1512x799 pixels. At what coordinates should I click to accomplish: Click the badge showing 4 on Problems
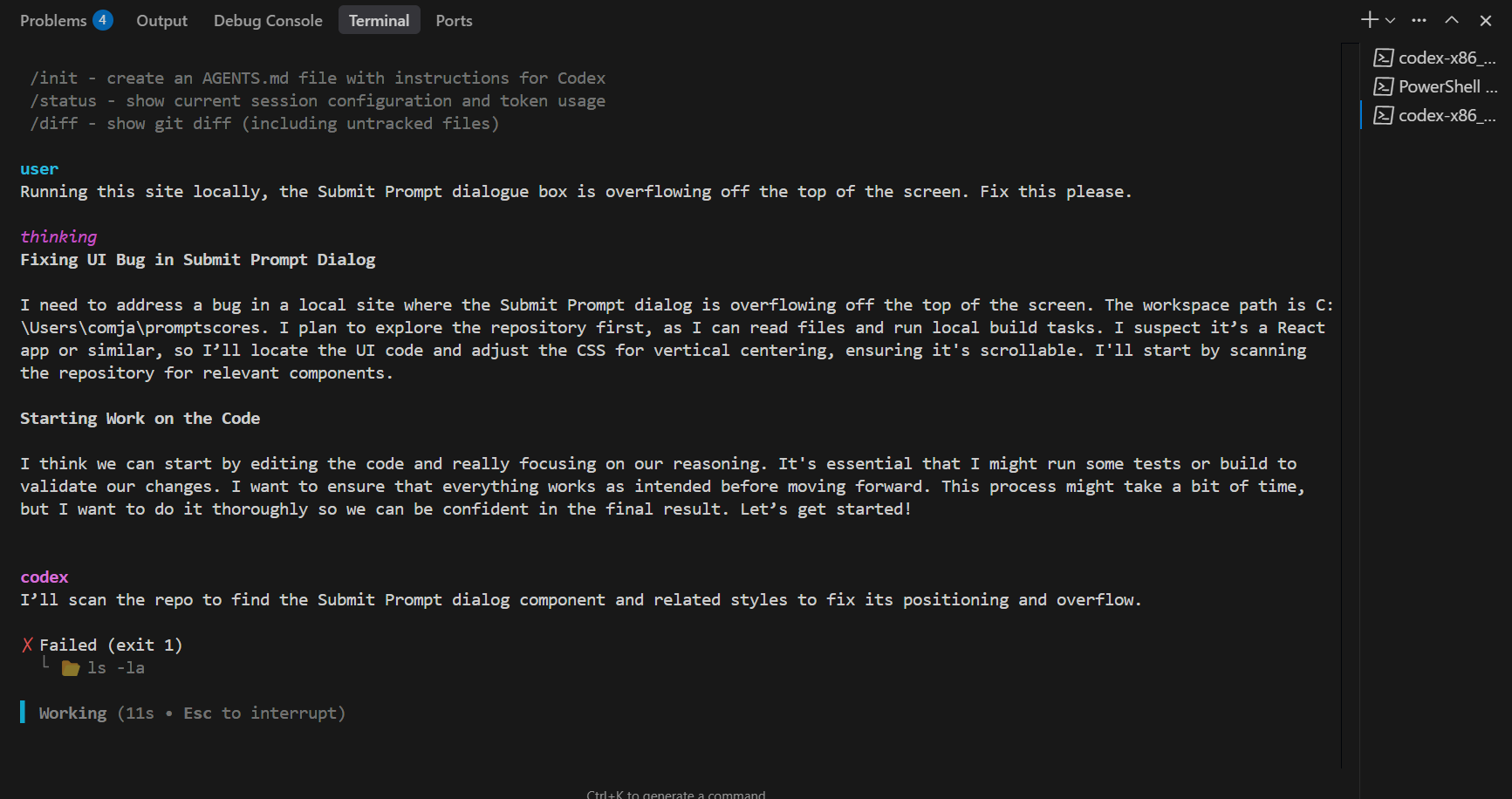coord(104,18)
